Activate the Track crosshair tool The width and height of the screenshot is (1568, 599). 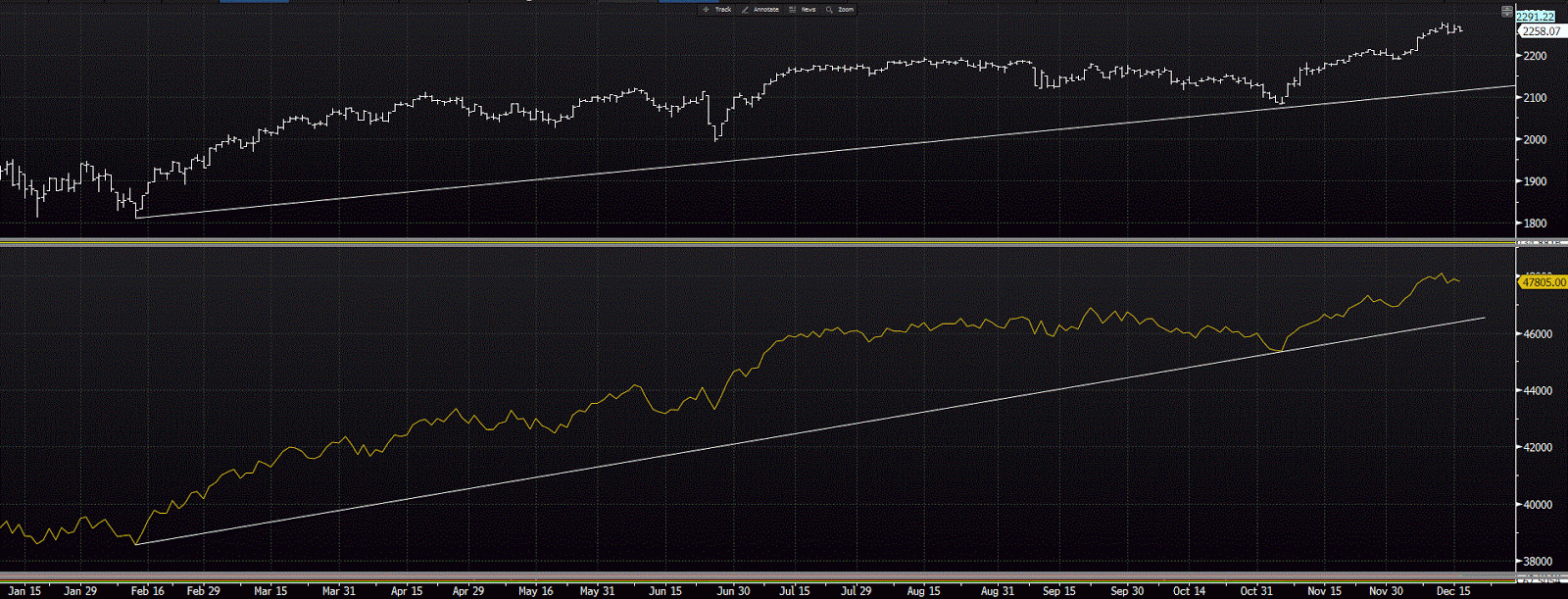(x=717, y=9)
